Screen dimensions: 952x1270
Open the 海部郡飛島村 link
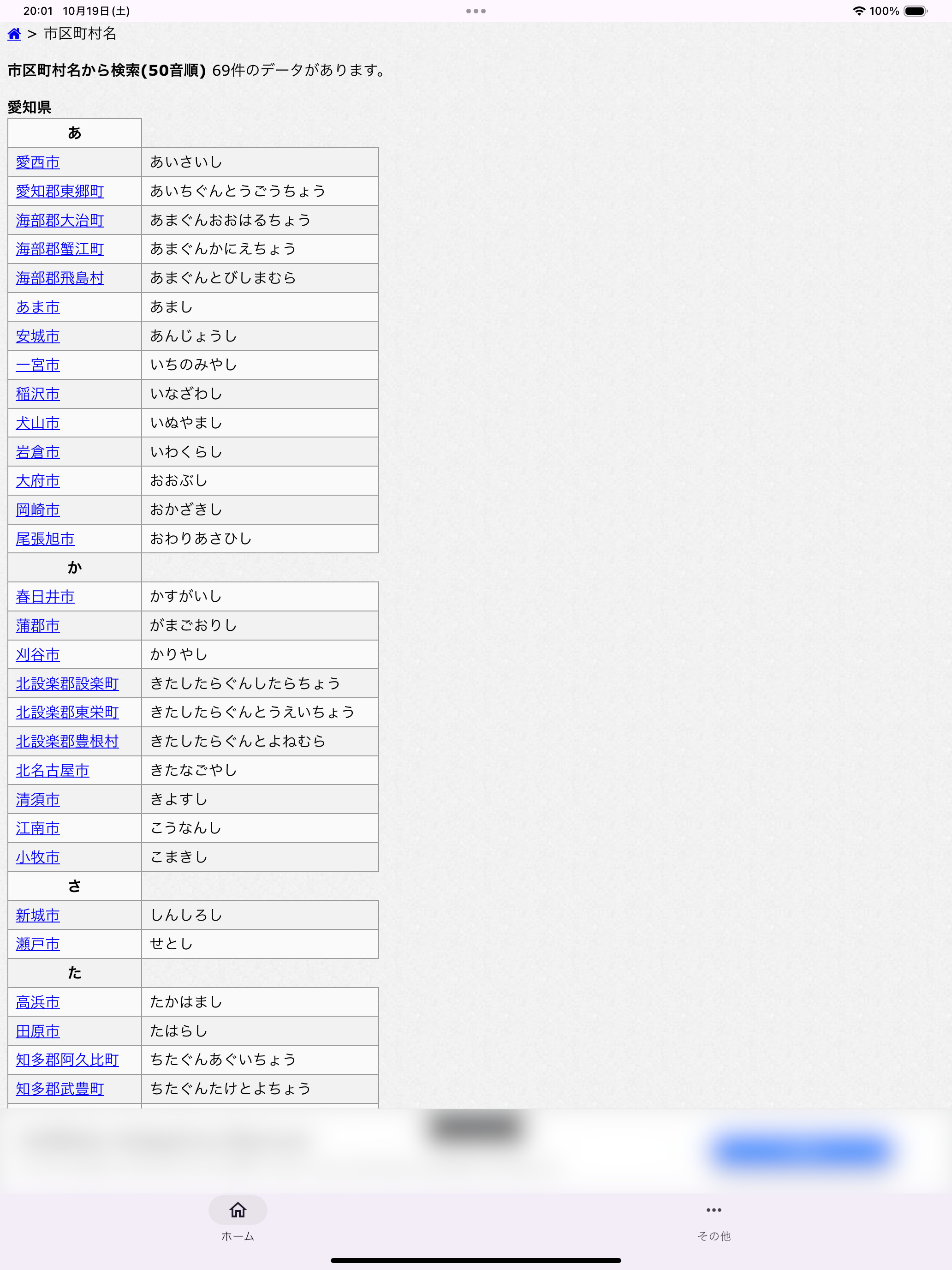(59, 278)
